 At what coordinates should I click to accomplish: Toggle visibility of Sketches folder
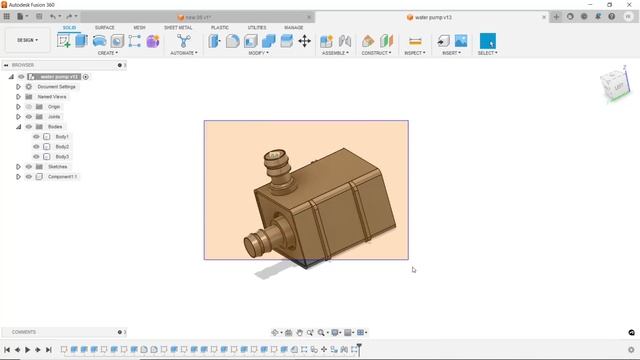point(29,167)
